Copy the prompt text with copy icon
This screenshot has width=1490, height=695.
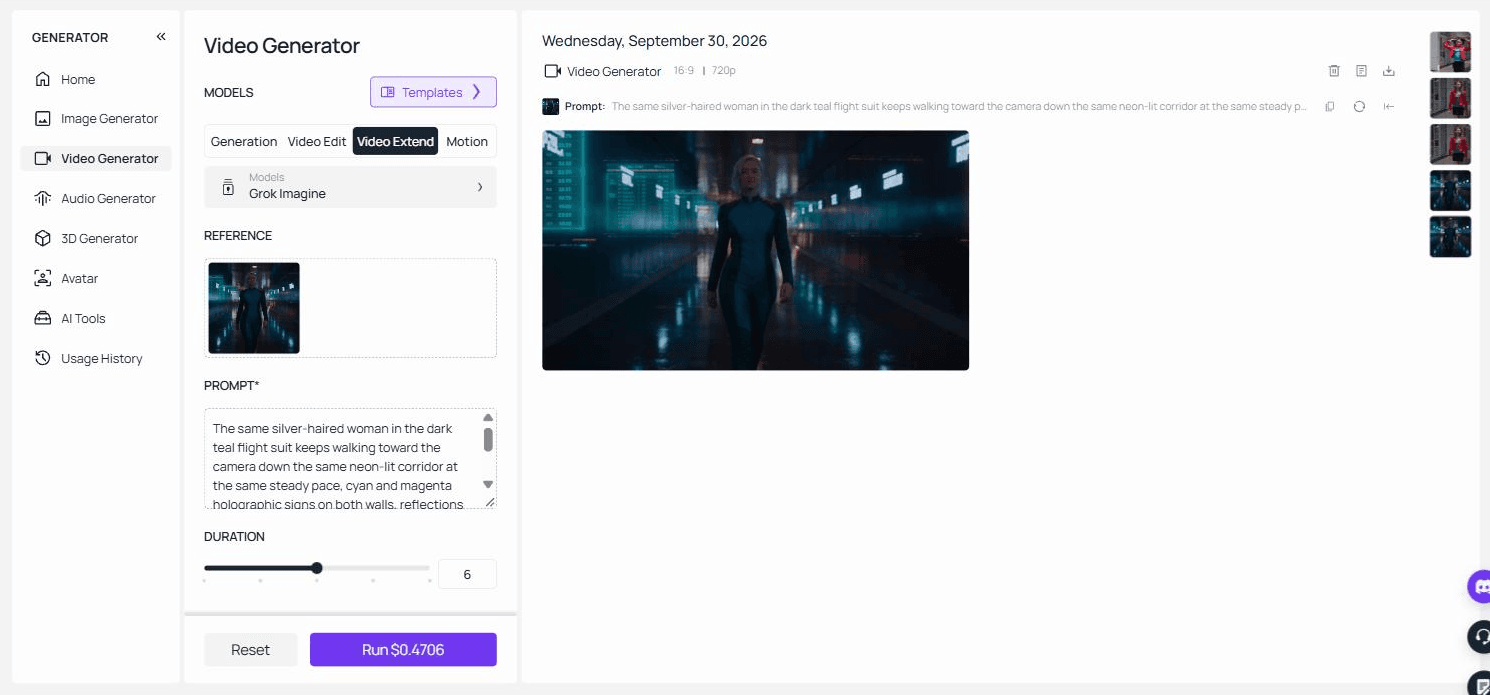coord(1329,106)
